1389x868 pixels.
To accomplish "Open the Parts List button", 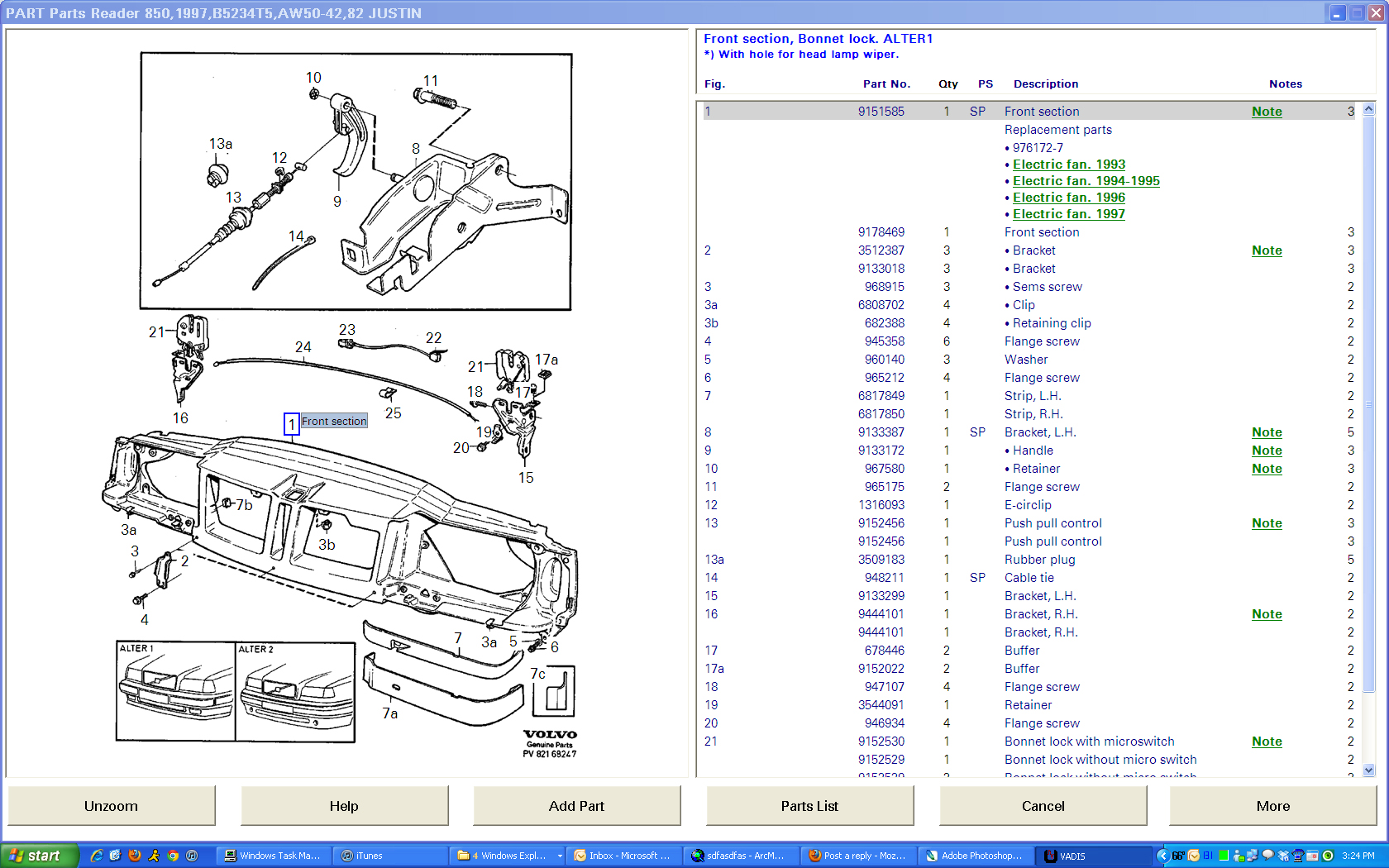I will tap(809, 806).
